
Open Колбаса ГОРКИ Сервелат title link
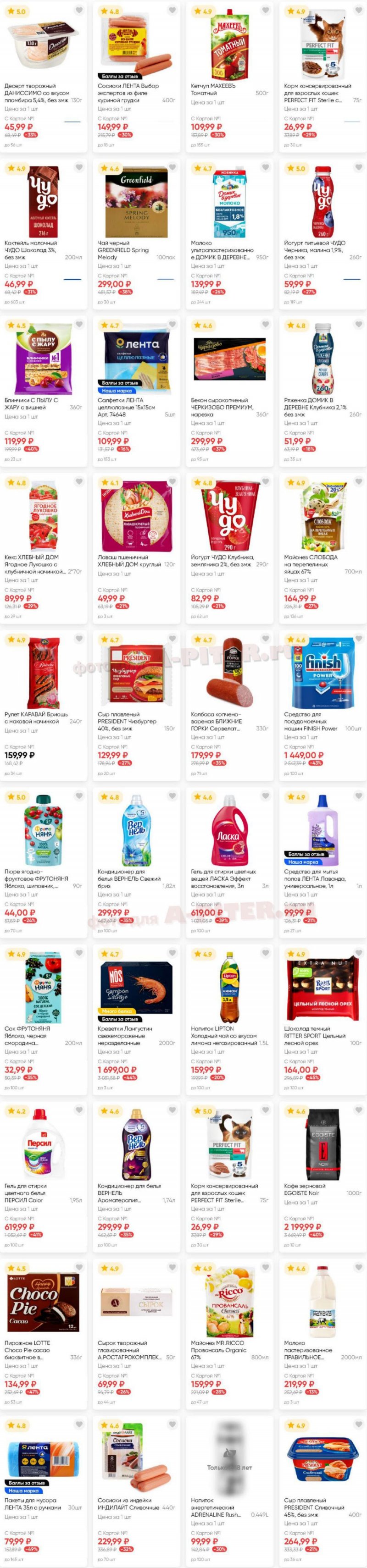coord(217,721)
